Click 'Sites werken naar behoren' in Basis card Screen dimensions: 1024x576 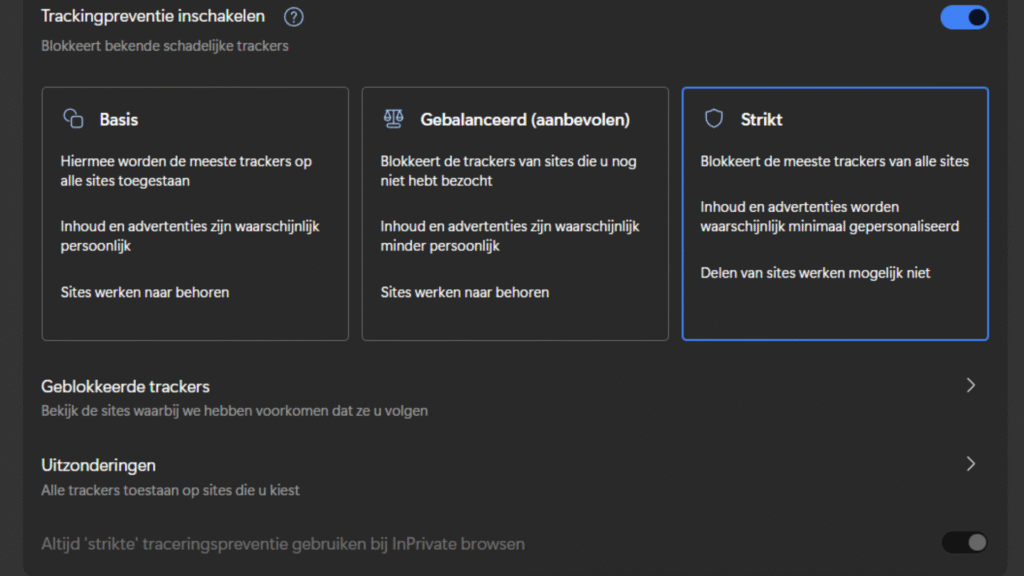click(145, 292)
